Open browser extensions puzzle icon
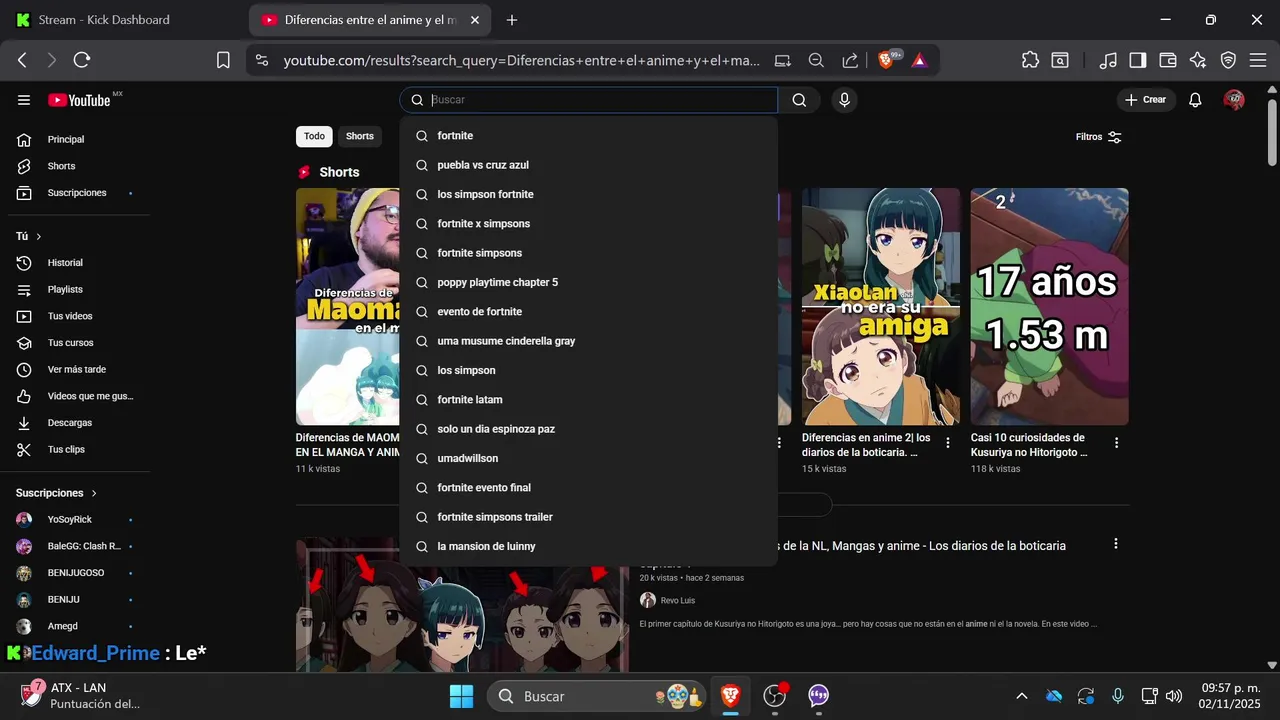Screen dimensions: 1280x720 tap(1030, 60)
